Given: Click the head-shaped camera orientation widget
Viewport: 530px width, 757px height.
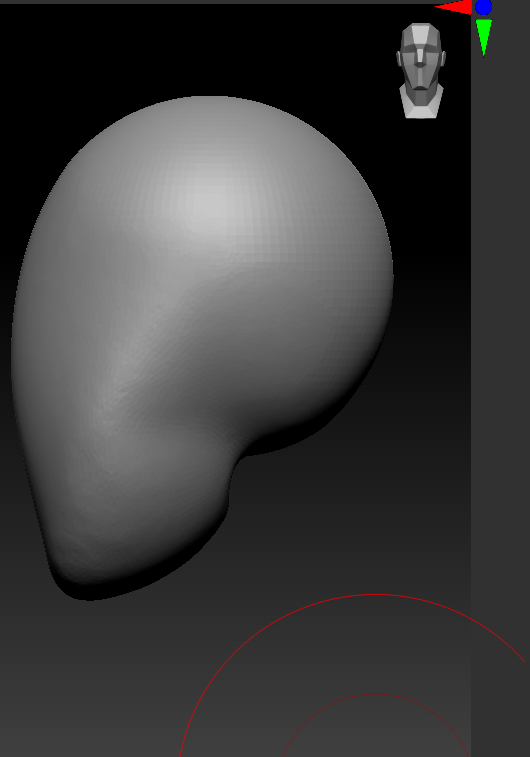Looking at the screenshot, I should pos(421,70).
